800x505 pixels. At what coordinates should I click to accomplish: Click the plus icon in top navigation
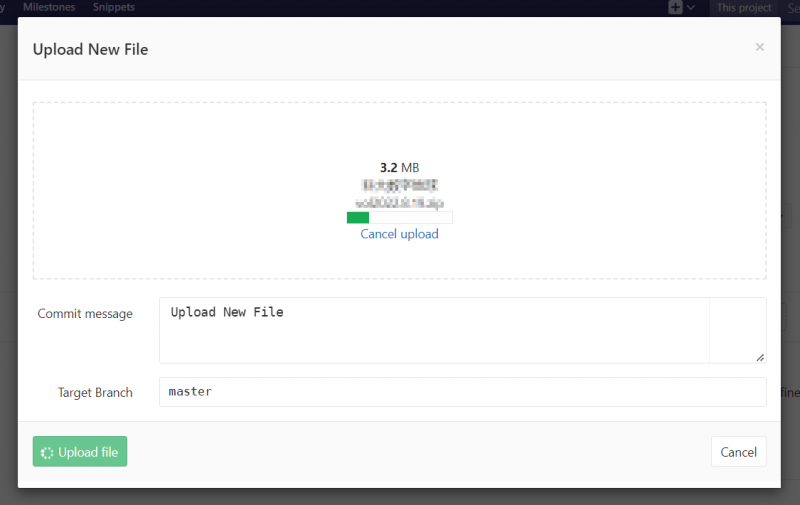tap(676, 8)
